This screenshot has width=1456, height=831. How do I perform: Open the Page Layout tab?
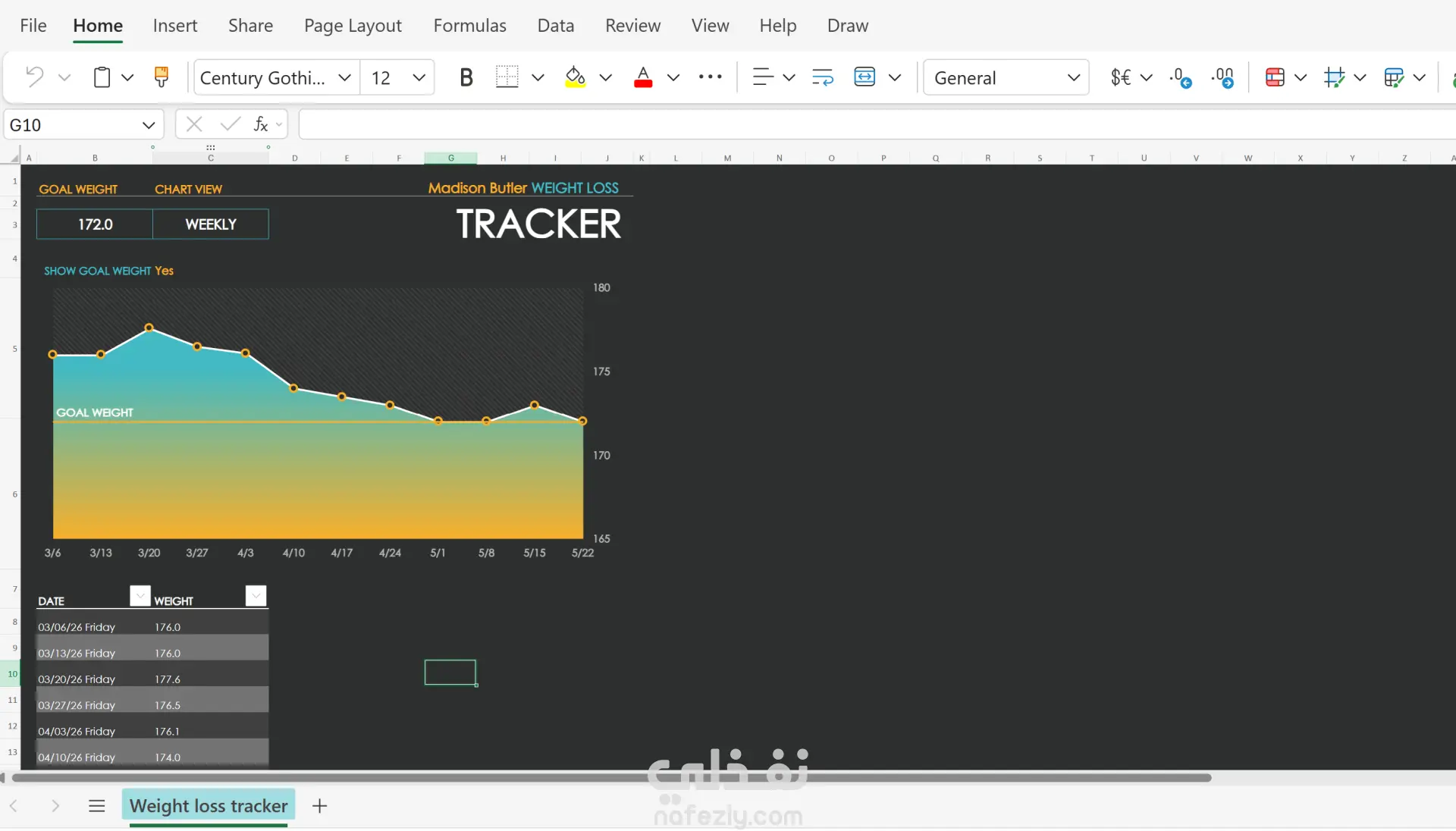353,26
